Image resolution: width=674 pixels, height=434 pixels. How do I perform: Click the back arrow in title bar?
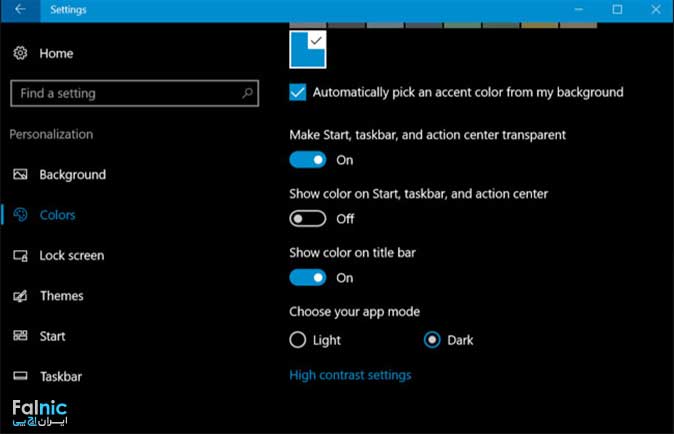click(x=20, y=10)
